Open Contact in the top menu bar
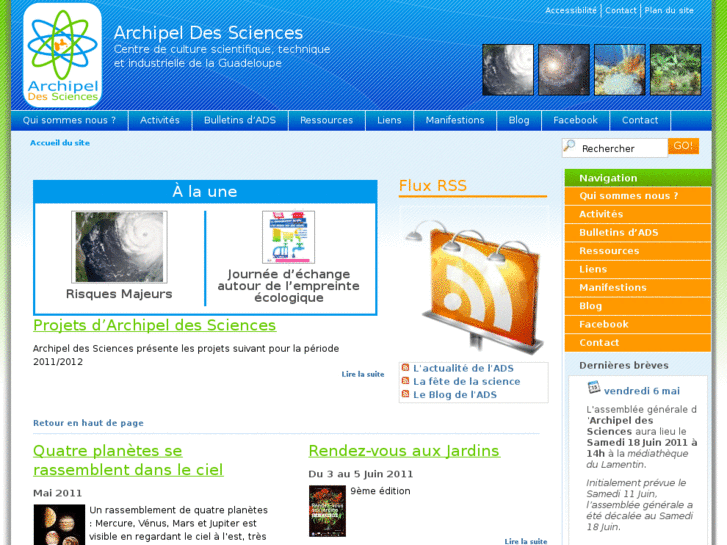The height and width of the screenshot is (545, 727). click(640, 120)
